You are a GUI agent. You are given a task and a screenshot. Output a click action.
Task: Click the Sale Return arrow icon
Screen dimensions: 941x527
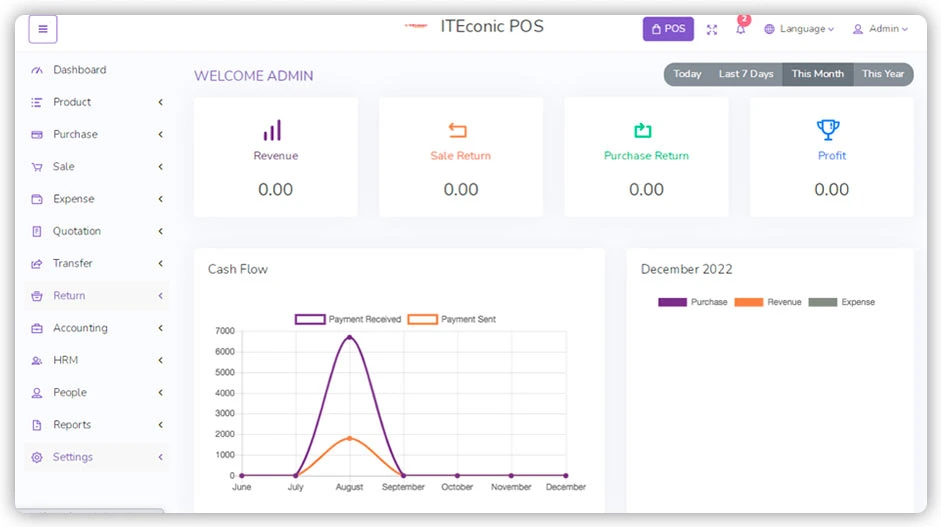coord(457,130)
